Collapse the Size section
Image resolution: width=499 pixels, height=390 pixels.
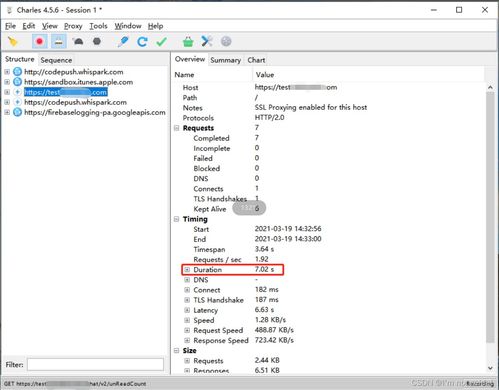pos(177,350)
